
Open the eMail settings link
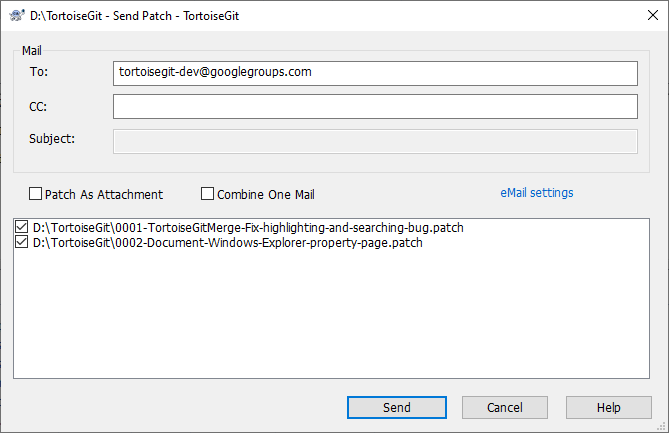pyautogui.click(x=536, y=193)
